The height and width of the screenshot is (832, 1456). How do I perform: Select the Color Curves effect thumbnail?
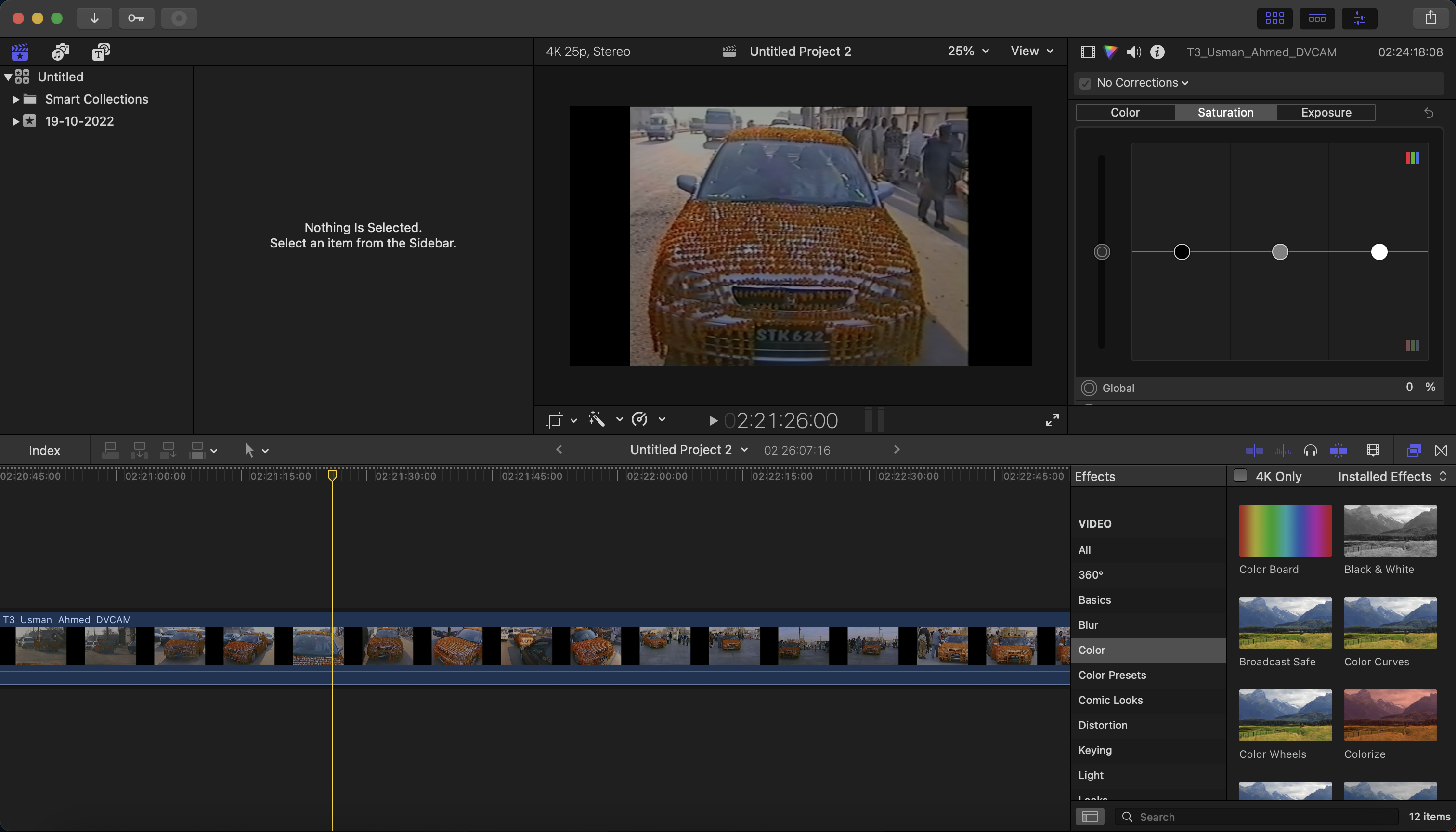1390,623
